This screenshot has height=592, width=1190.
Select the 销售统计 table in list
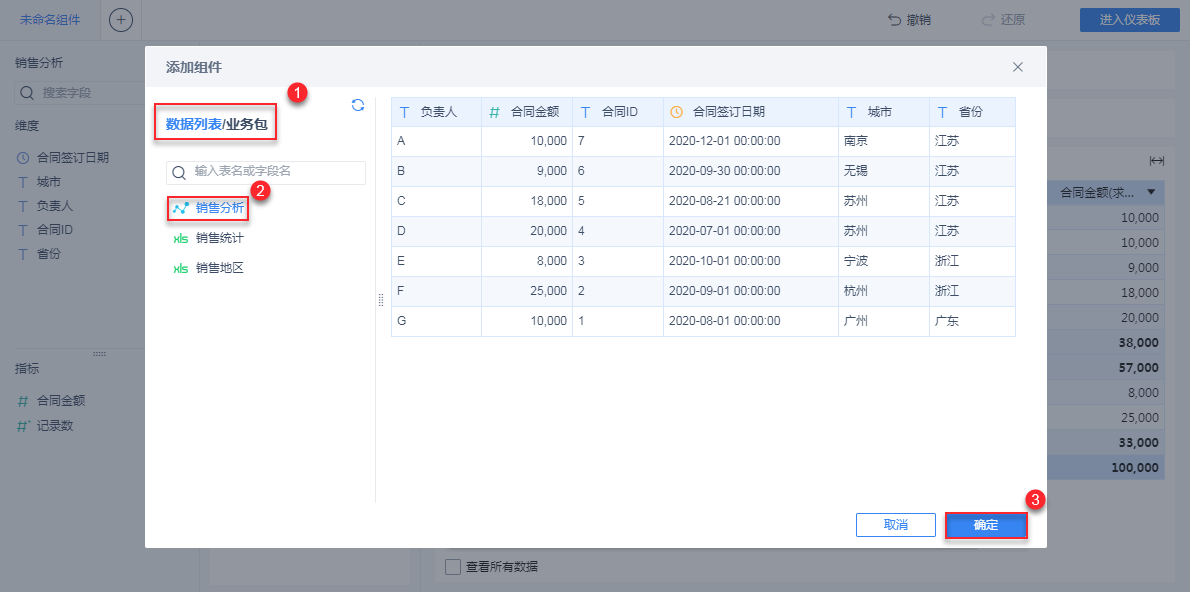[219, 239]
